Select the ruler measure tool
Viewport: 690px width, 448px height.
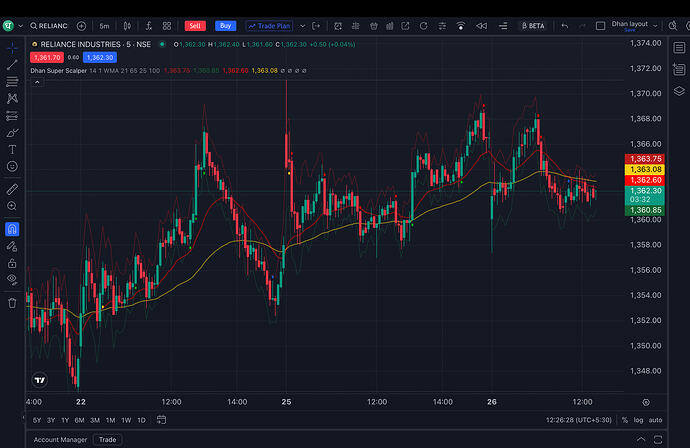(x=12, y=189)
